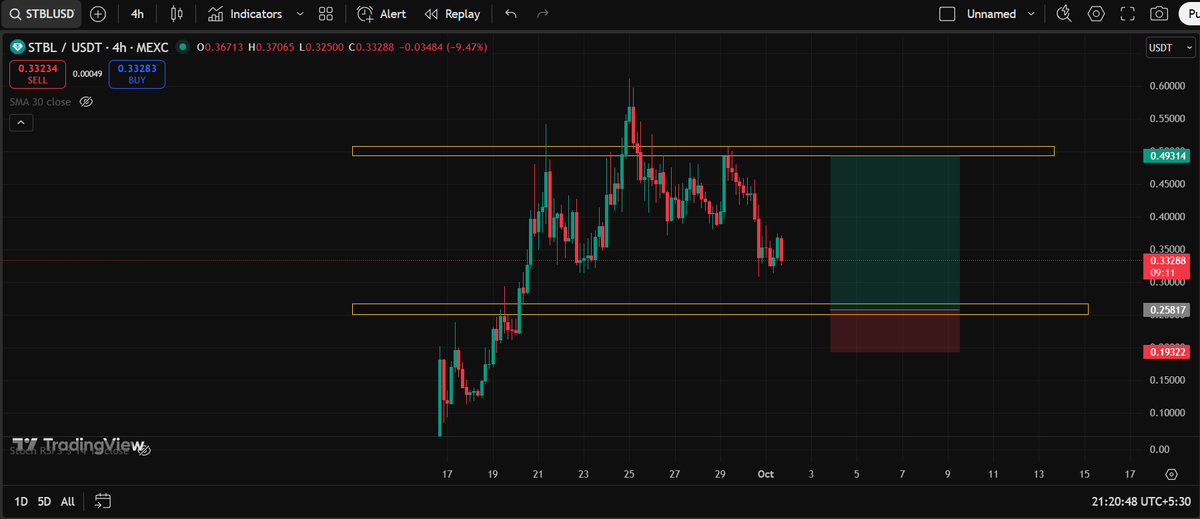Click the 0.25817 entry price label
1200x519 pixels.
1166,311
